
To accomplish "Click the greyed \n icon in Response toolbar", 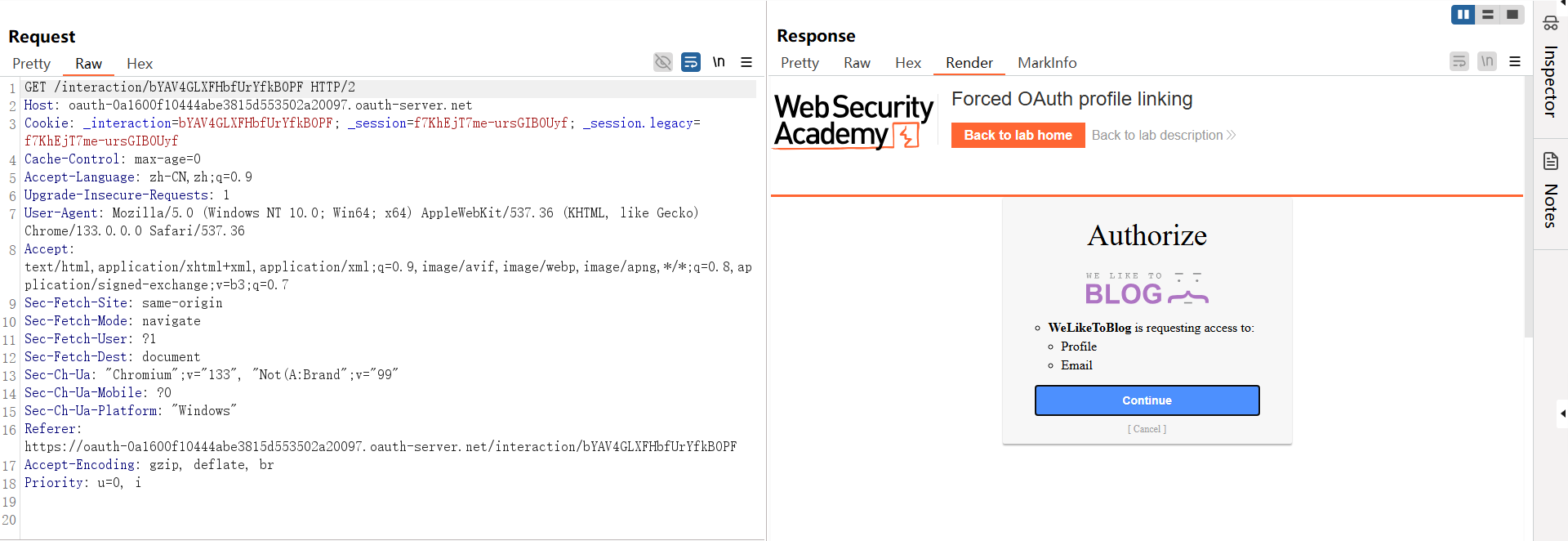I will 1487,61.
